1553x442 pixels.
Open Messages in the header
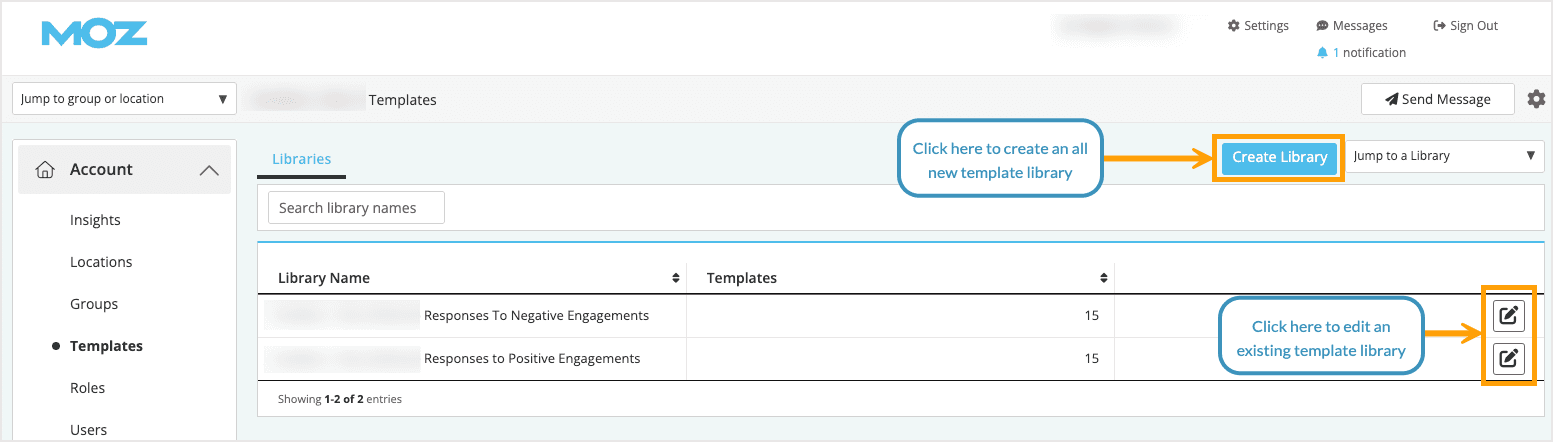pyautogui.click(x=1351, y=26)
